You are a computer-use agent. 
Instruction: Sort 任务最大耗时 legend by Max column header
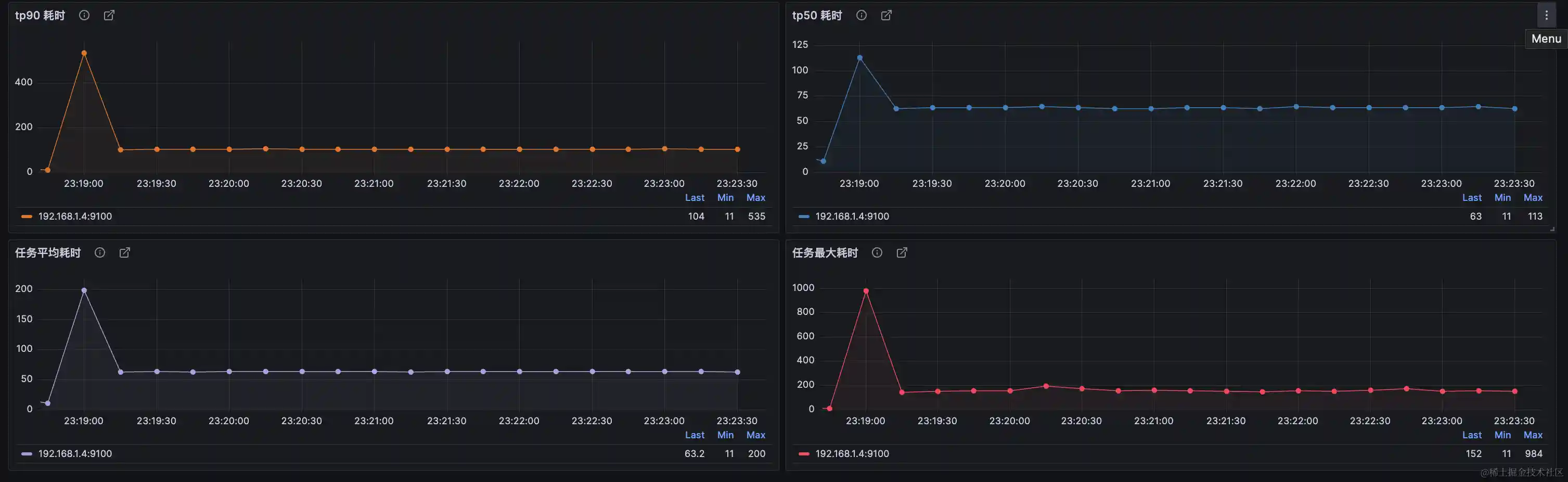(x=1532, y=435)
